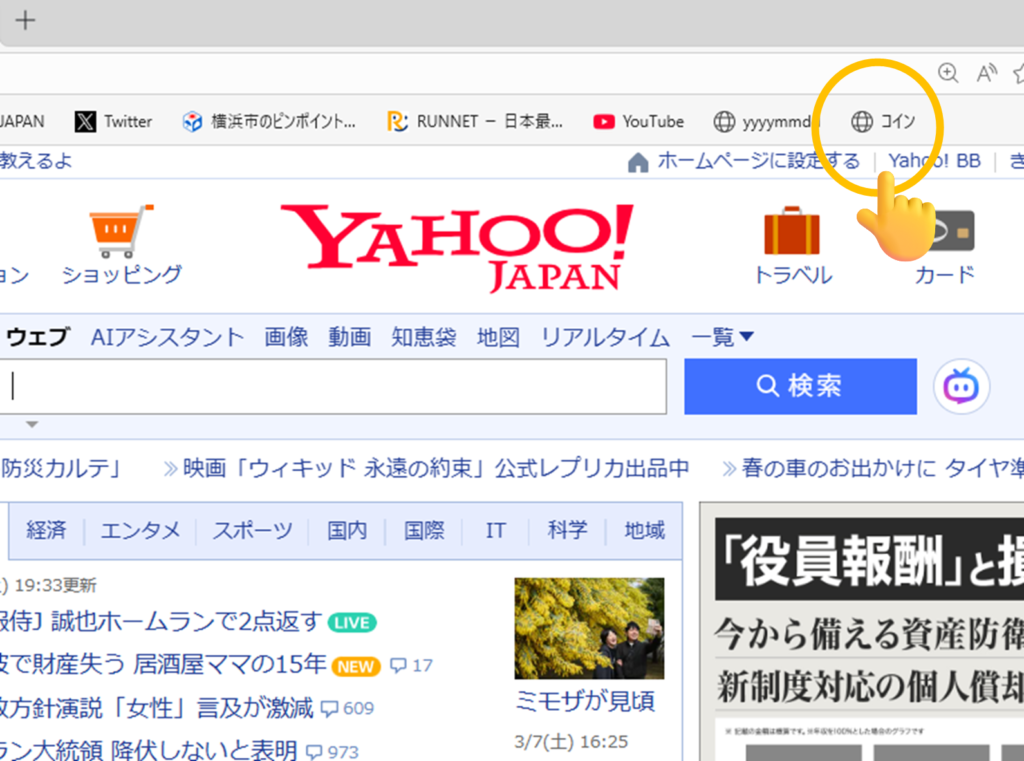Image resolution: width=1024 pixels, height=761 pixels.
Task: Expand the 一覧 dropdown menu
Action: pyautogui.click(x=722, y=338)
